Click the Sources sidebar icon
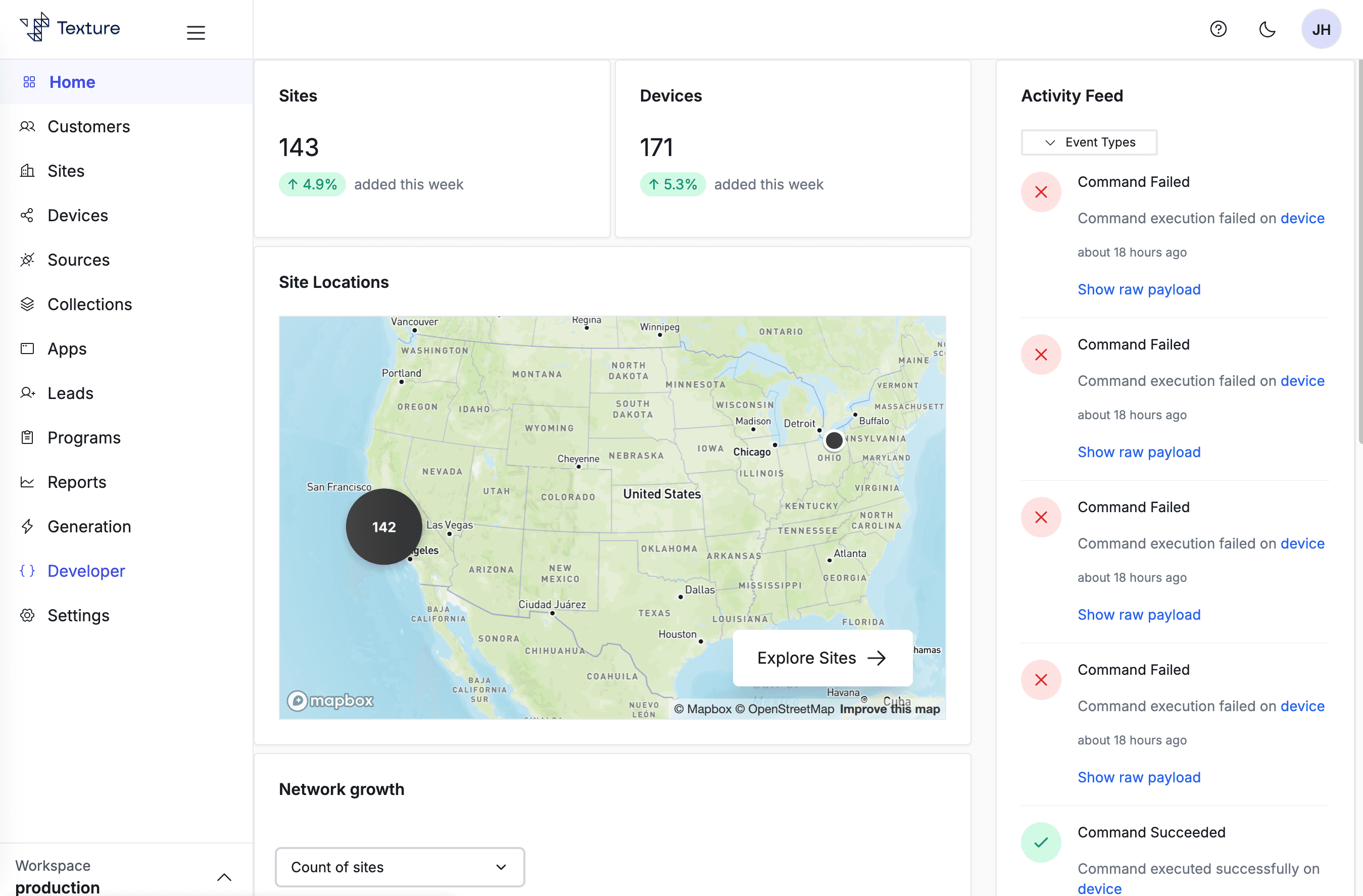 coord(27,260)
